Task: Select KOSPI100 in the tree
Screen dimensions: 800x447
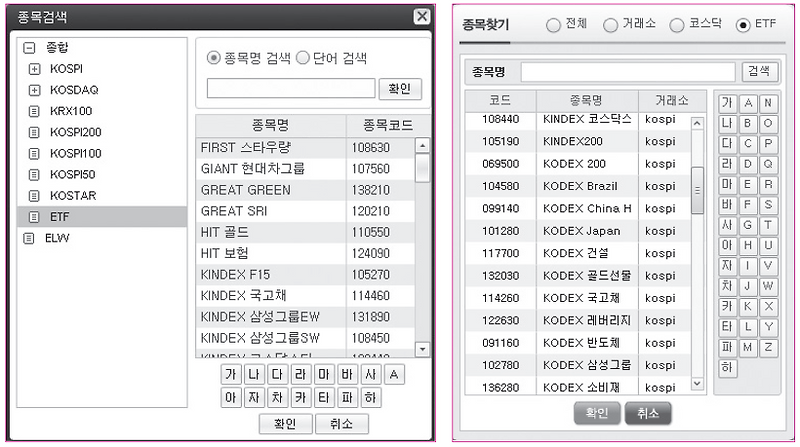Action: 76,154
